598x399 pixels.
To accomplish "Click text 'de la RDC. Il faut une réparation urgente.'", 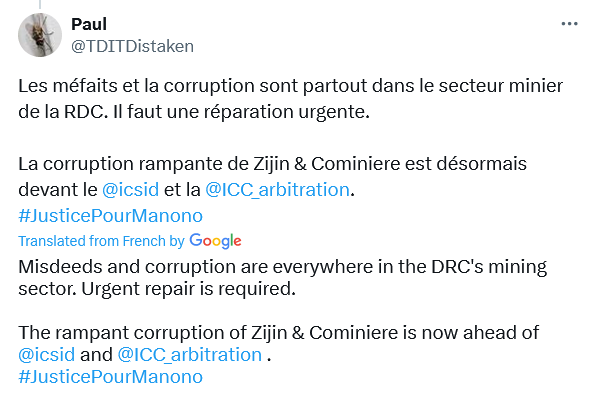I will pyautogui.click(x=194, y=112).
